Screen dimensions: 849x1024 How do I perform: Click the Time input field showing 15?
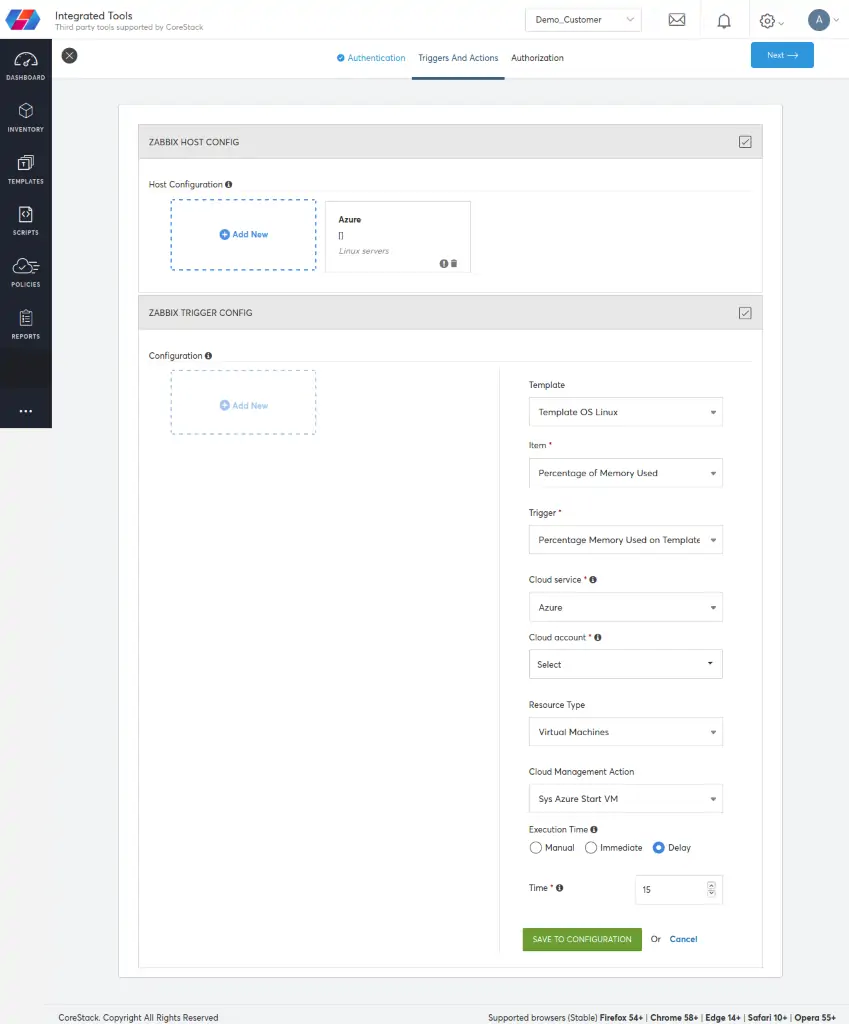click(679, 889)
